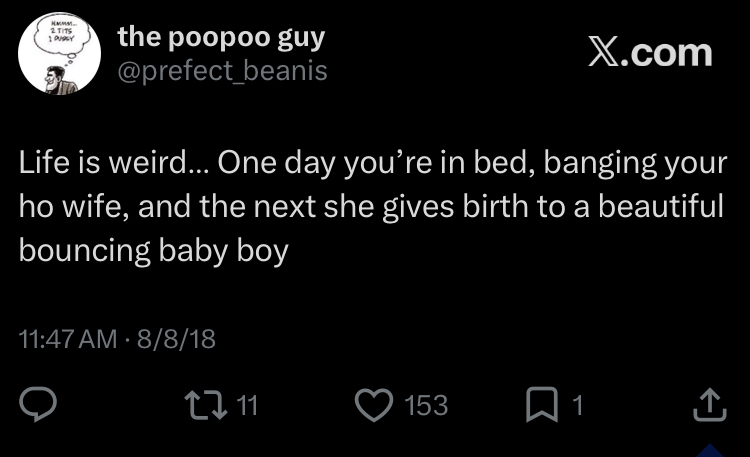The image size is (750, 457).
Task: Click the blue shape at bottom corner
Action: click(711, 450)
